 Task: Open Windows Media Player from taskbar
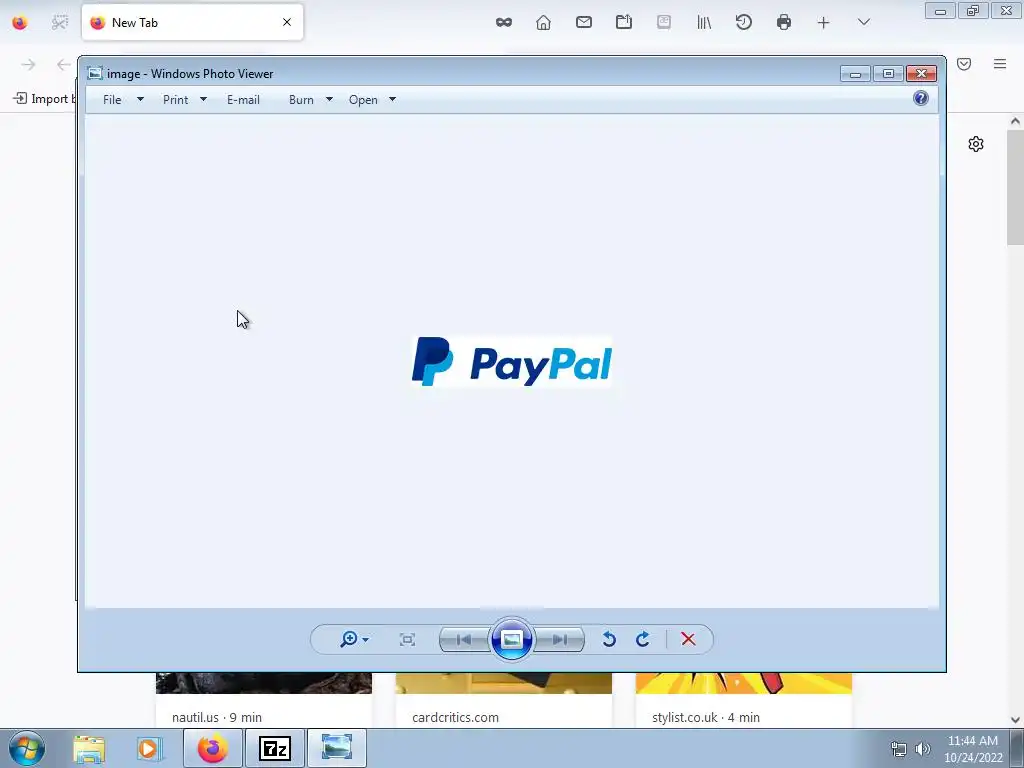pos(149,749)
